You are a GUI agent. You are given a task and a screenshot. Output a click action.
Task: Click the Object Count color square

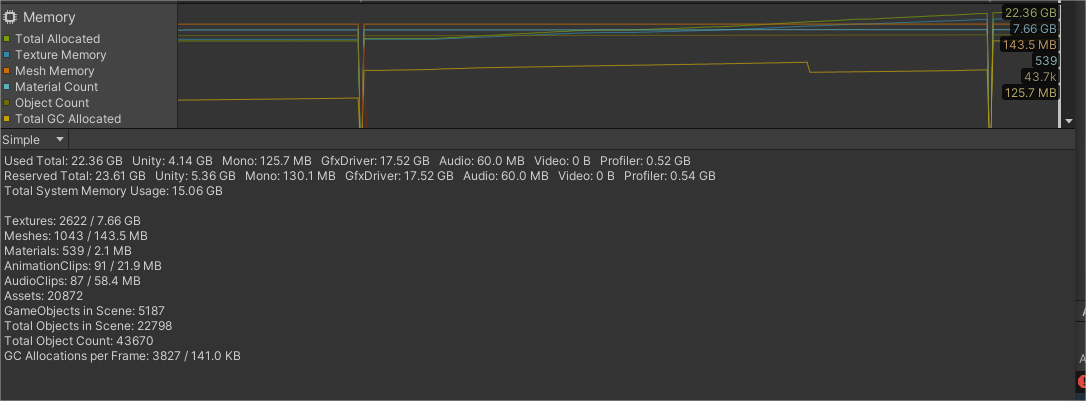click(8, 103)
